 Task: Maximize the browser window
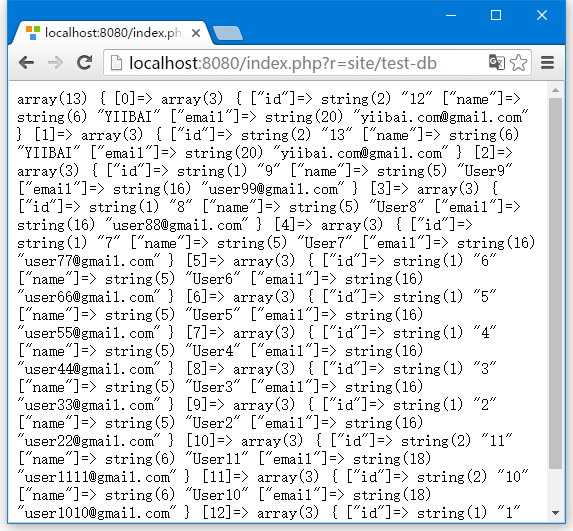click(x=496, y=15)
